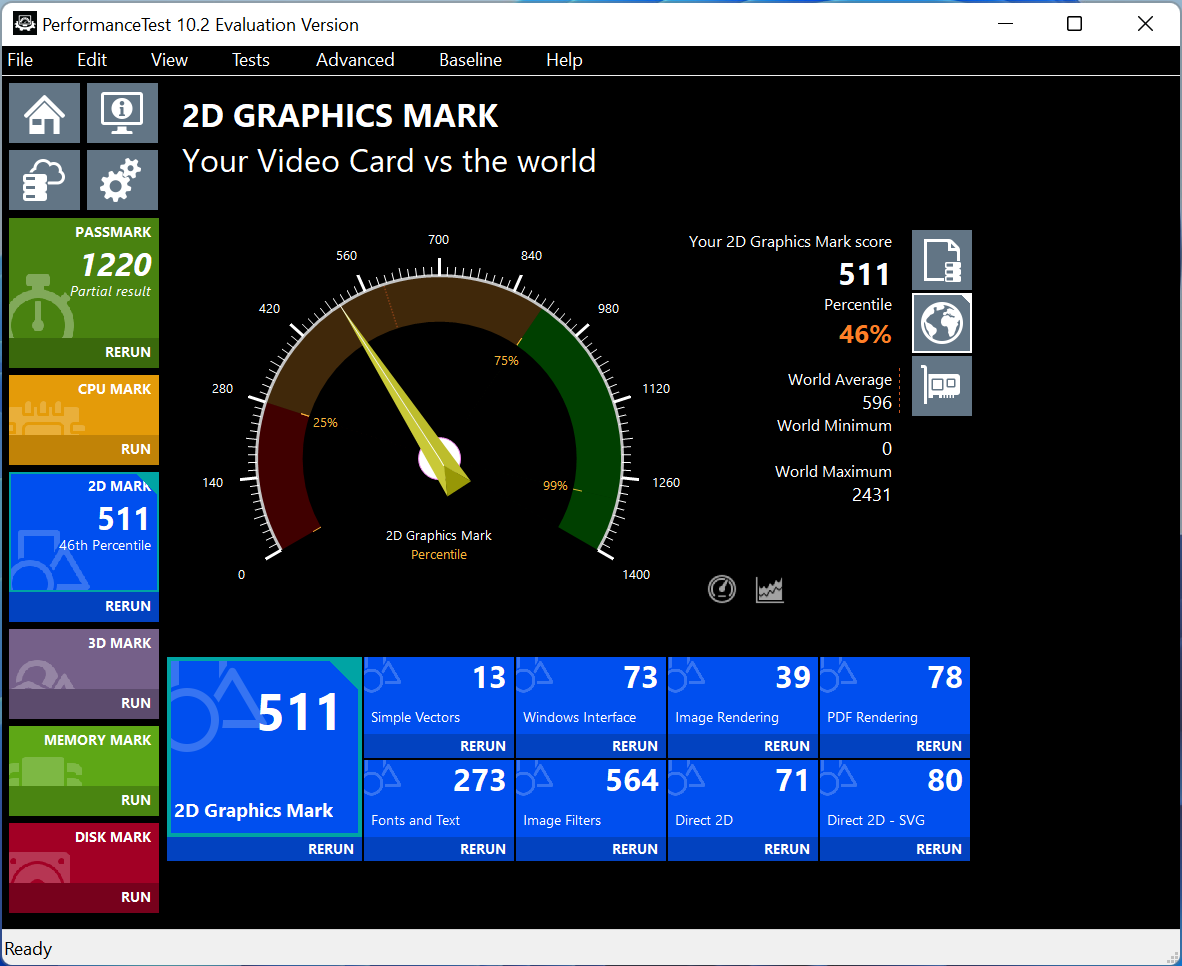Click the Home icon button
The width and height of the screenshot is (1182, 966).
[x=45, y=113]
